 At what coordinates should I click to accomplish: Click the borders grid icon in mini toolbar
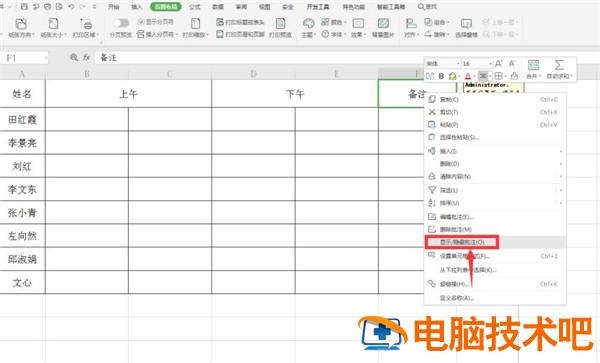point(498,76)
